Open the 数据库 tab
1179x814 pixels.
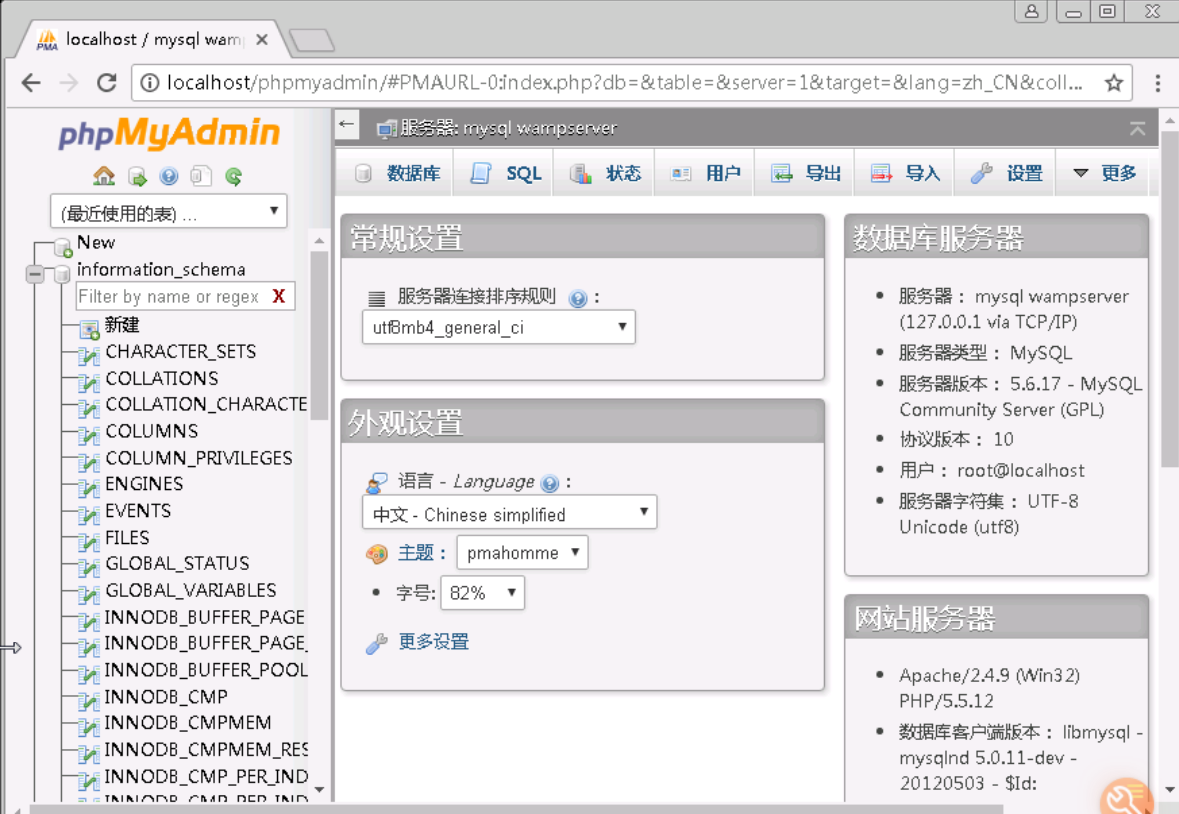396,174
